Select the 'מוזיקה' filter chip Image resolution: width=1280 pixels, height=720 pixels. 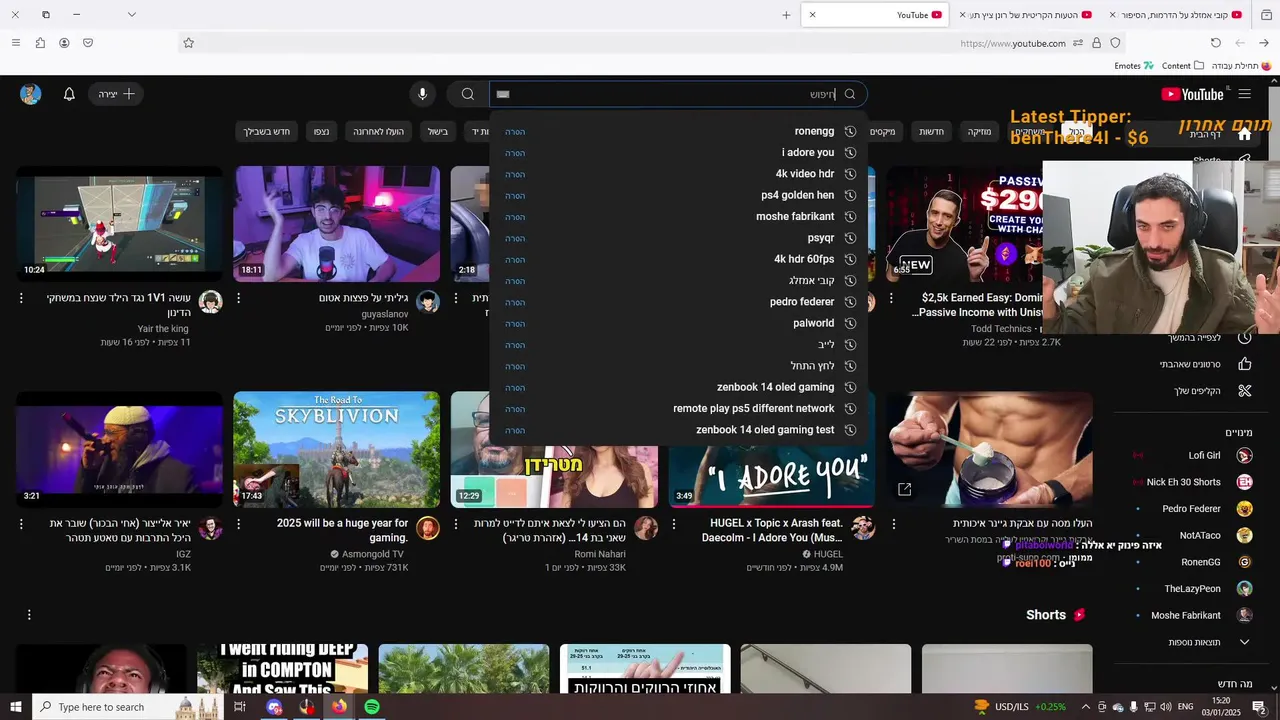point(979,132)
